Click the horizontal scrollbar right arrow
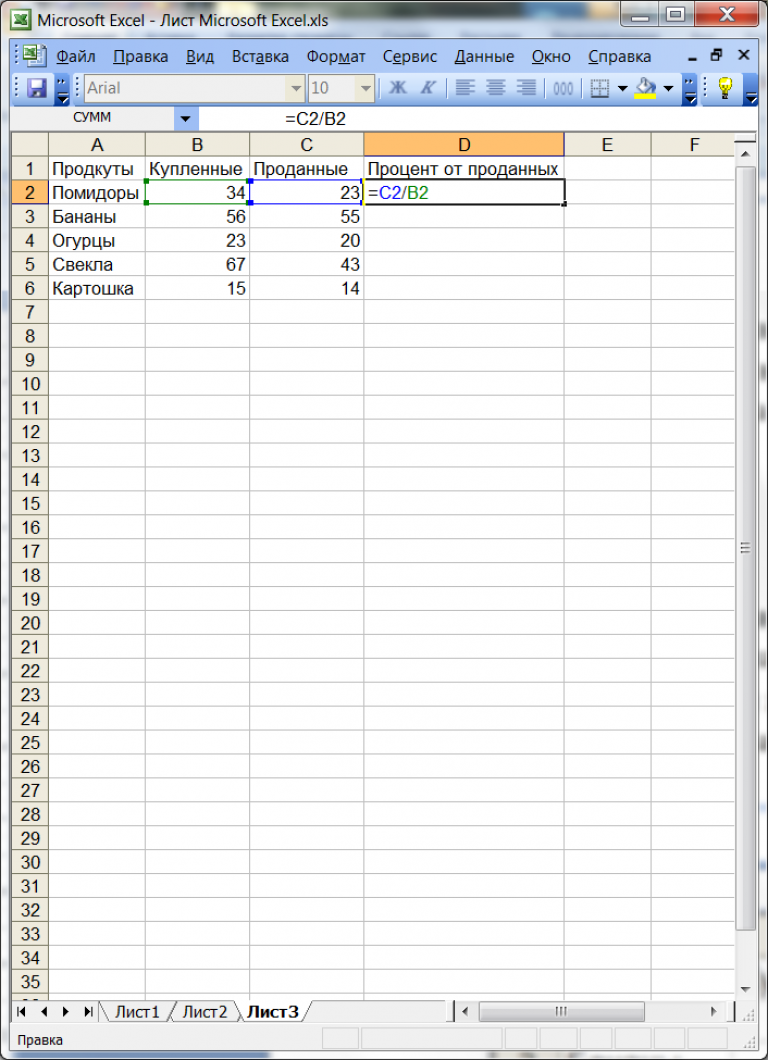768x1060 pixels. click(714, 1012)
